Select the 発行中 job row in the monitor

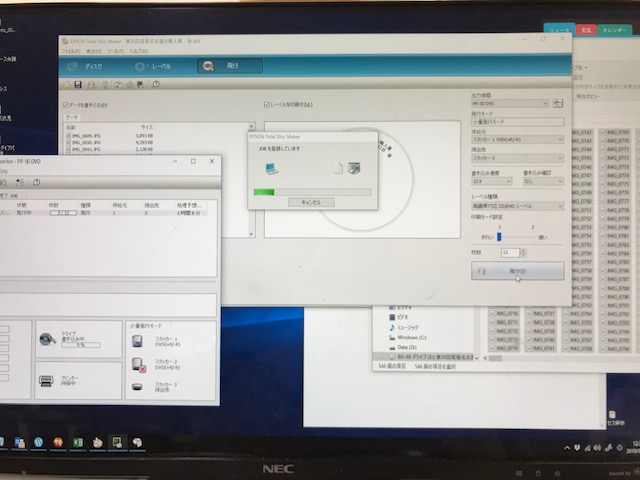click(x=103, y=213)
